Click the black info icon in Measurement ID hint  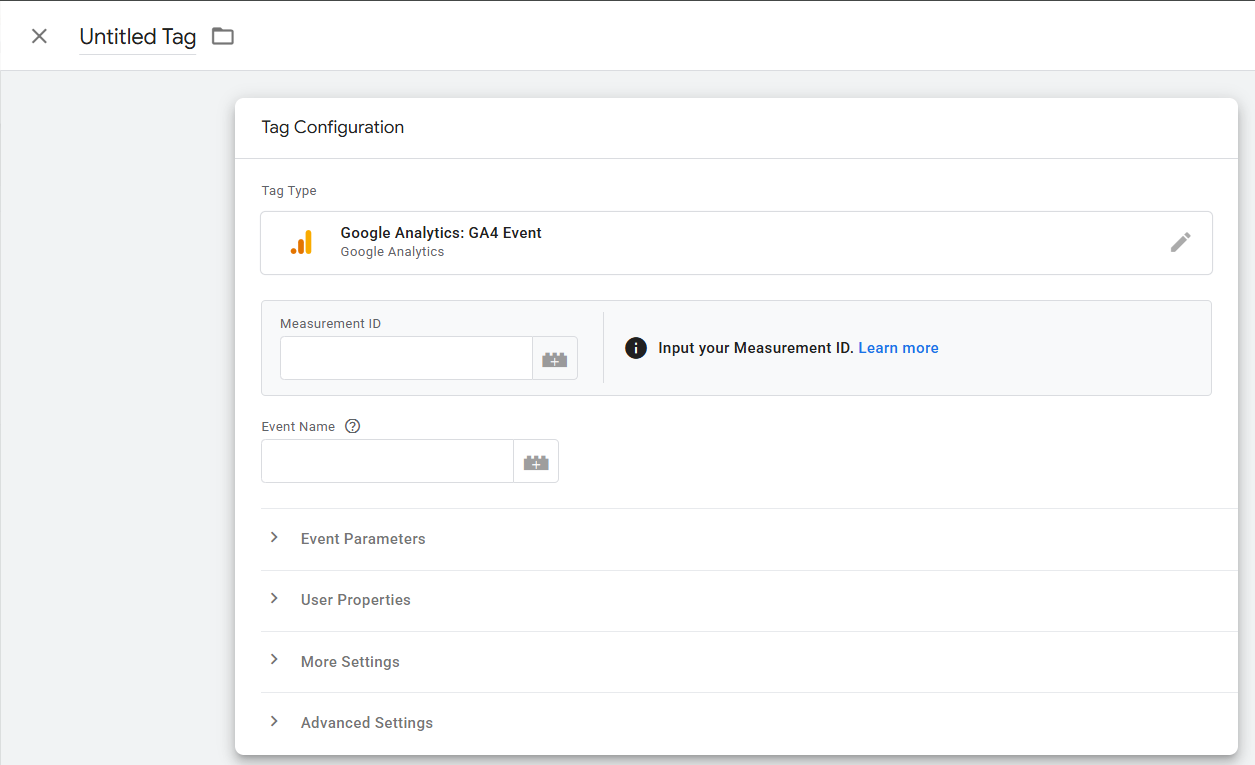coord(635,348)
